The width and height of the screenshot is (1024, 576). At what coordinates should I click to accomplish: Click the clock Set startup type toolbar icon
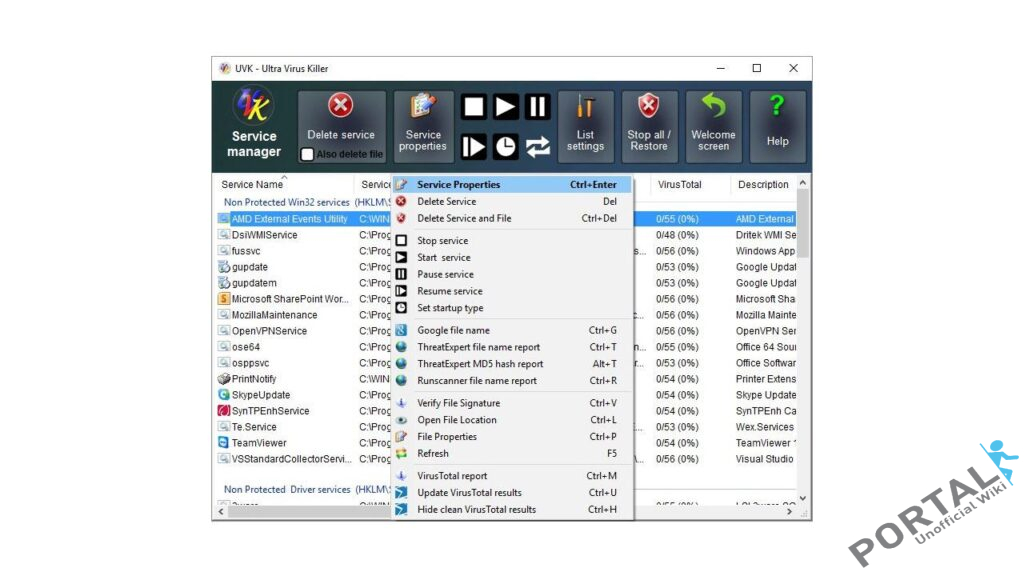(505, 147)
